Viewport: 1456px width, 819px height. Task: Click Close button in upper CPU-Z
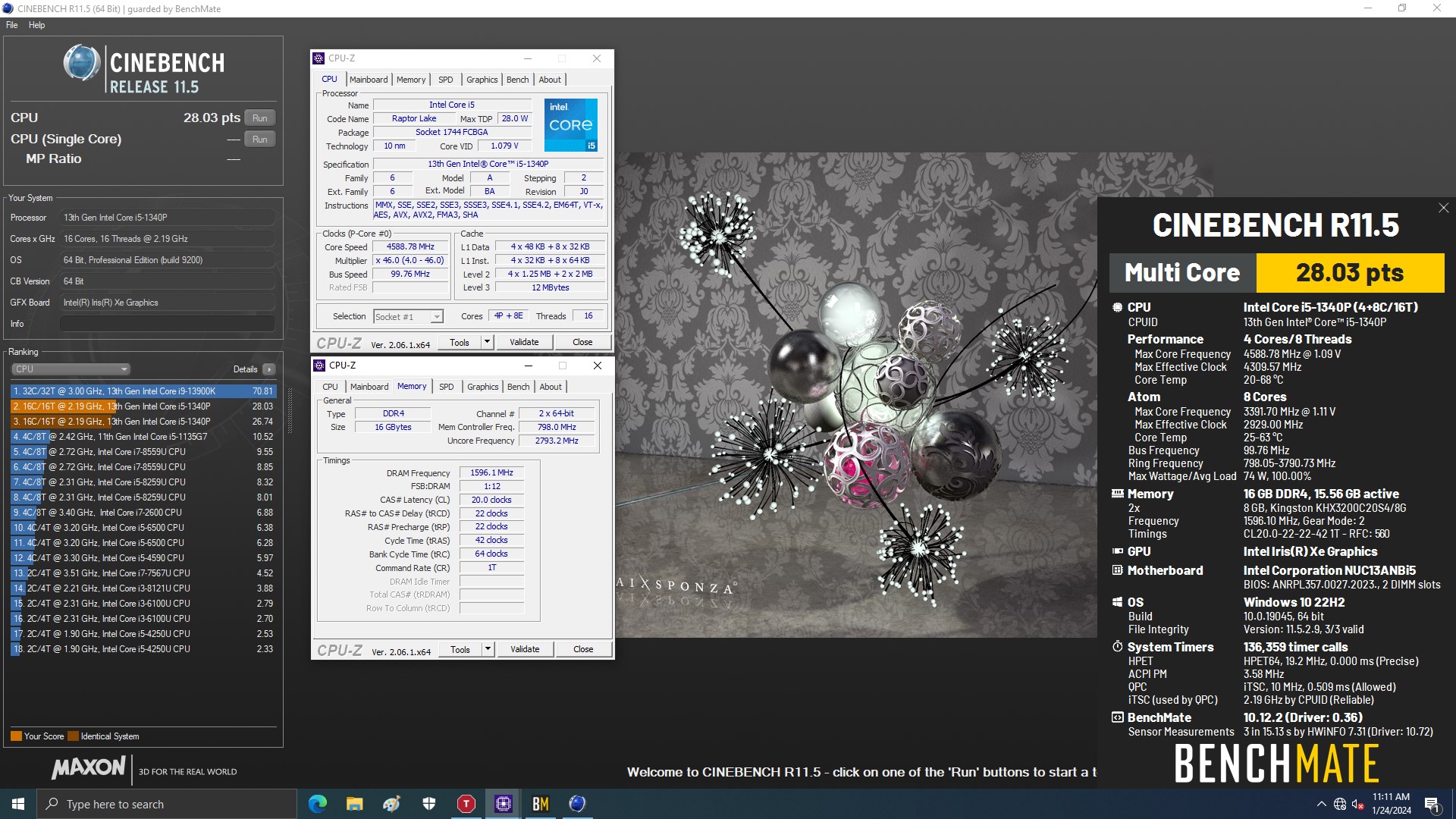[x=582, y=342]
